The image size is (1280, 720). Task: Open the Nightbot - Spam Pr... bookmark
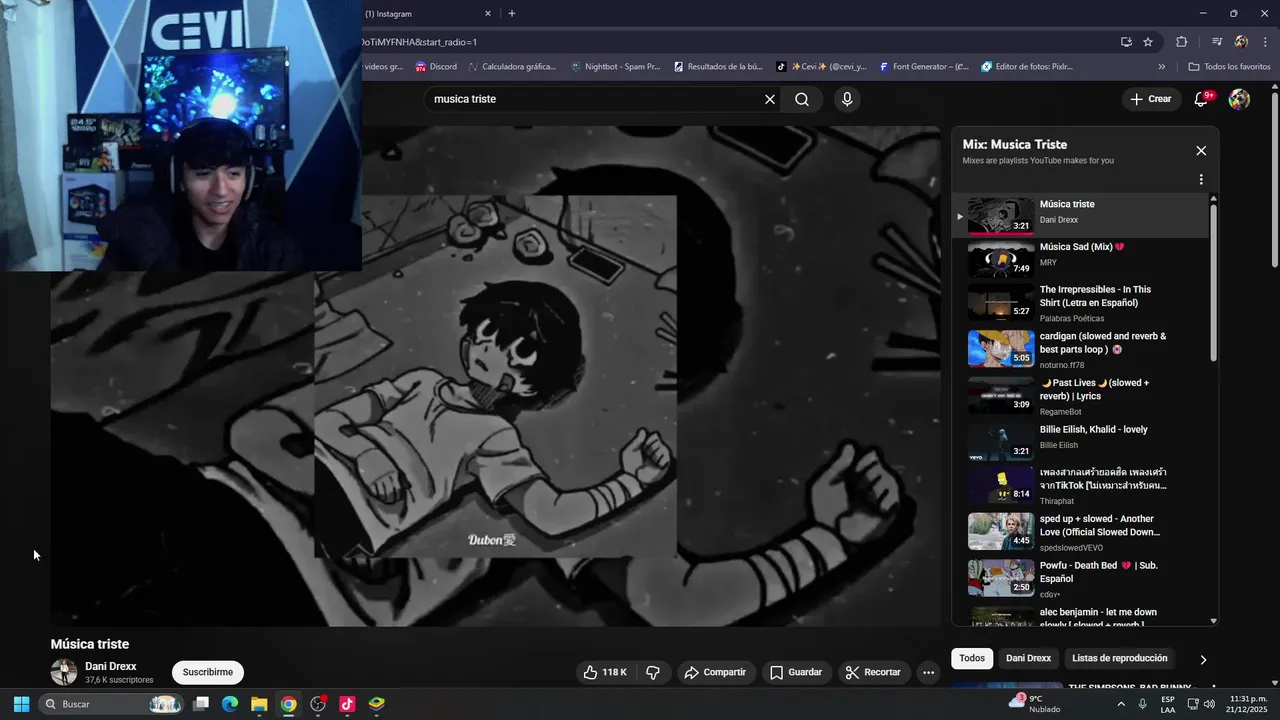[x=615, y=67]
